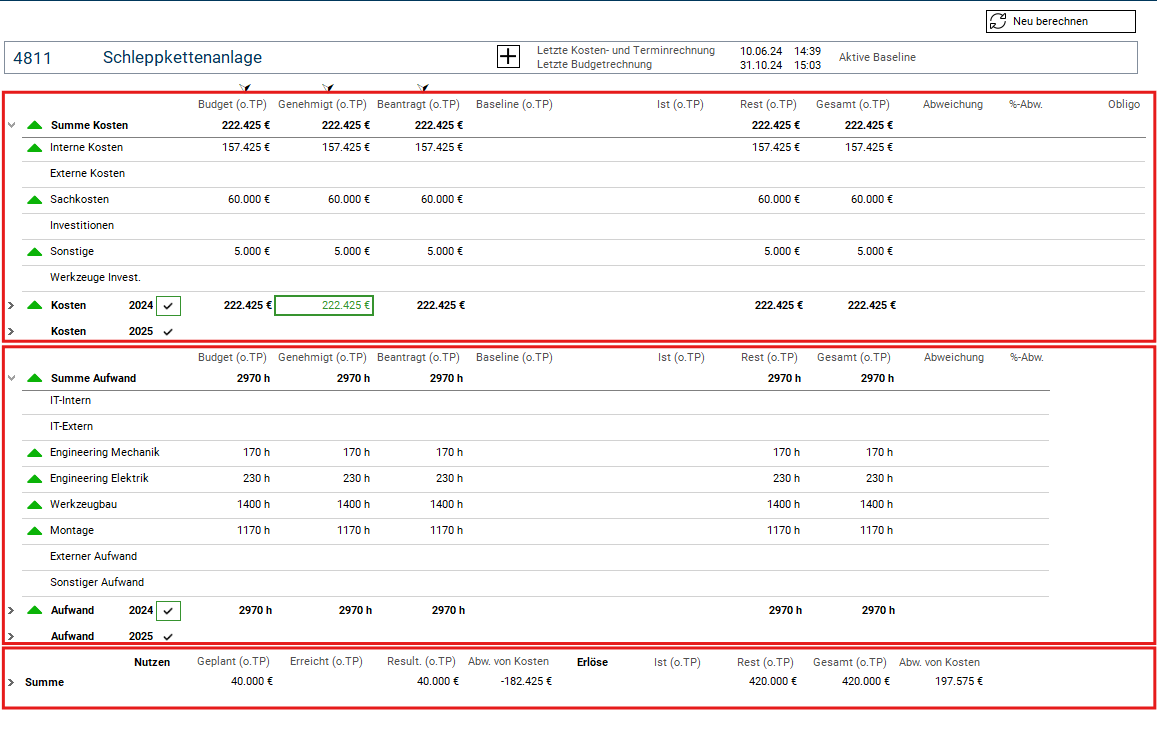Select the Montage row label
The width and height of the screenshot is (1157, 738).
[x=72, y=531]
